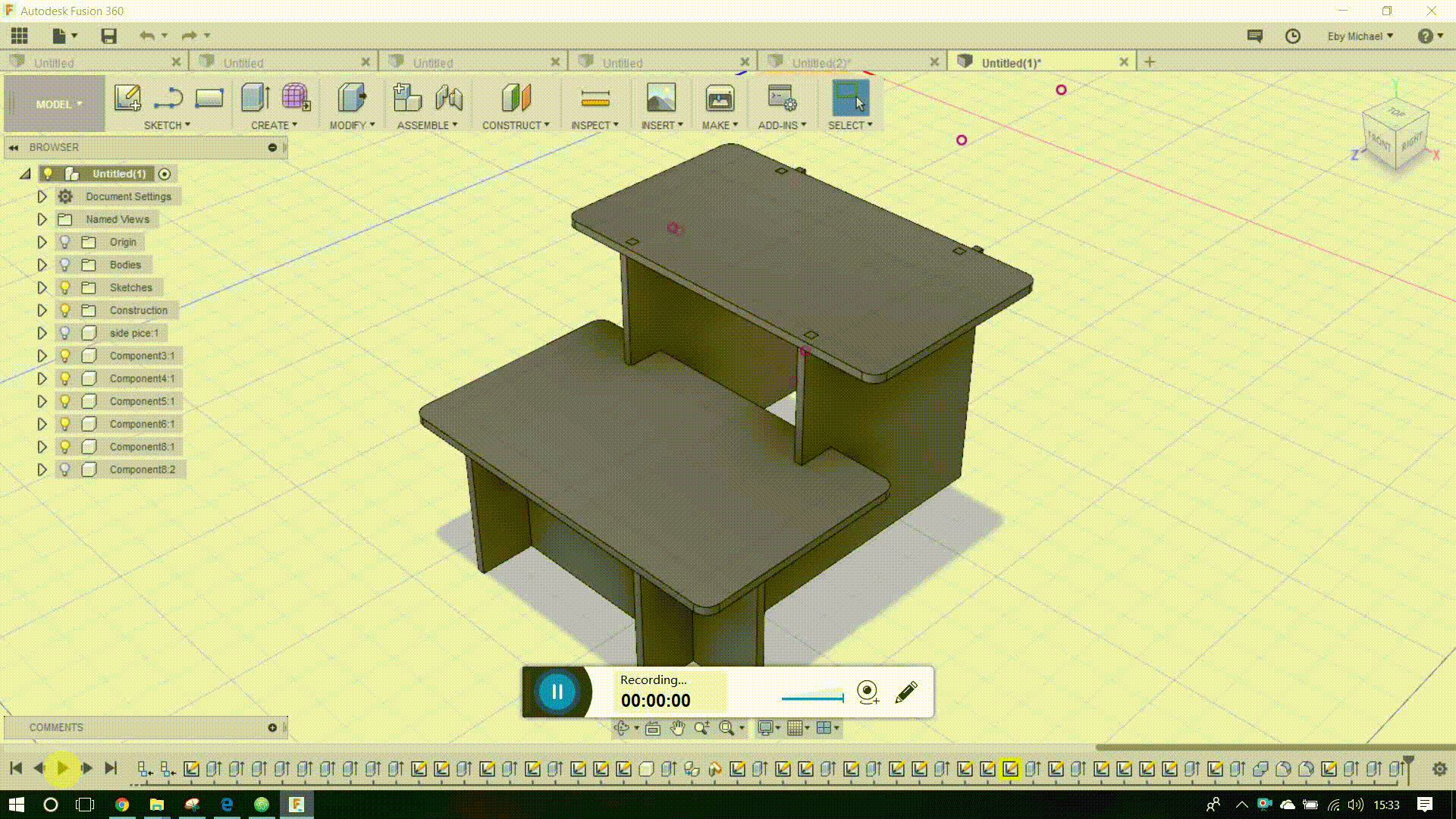
Task: Open the MODIFY menu
Action: [x=352, y=125]
